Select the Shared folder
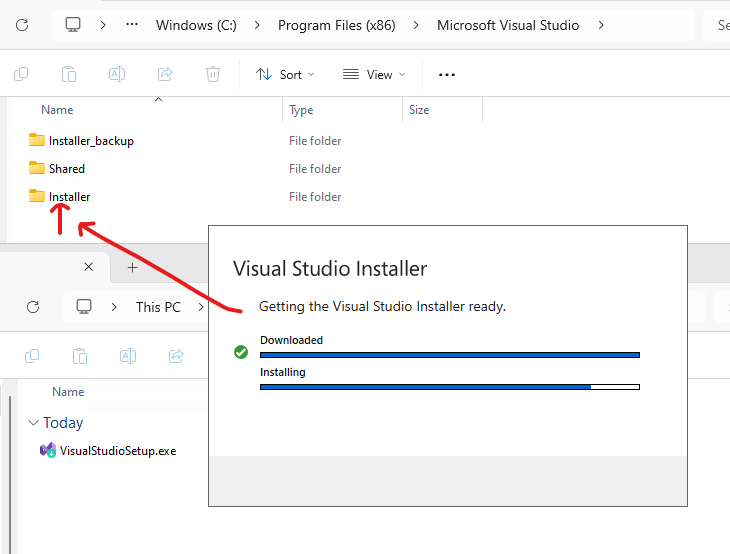The image size is (730, 554). [x=67, y=169]
